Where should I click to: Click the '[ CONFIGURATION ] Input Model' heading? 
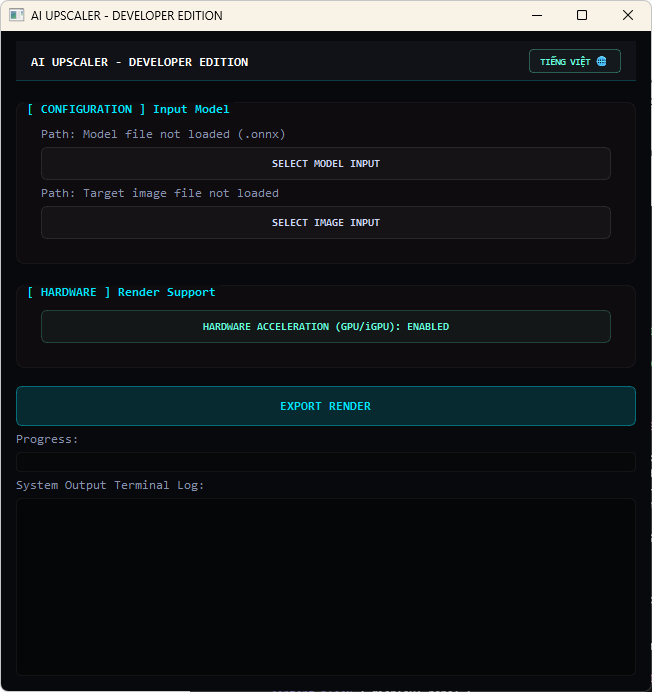(x=128, y=109)
